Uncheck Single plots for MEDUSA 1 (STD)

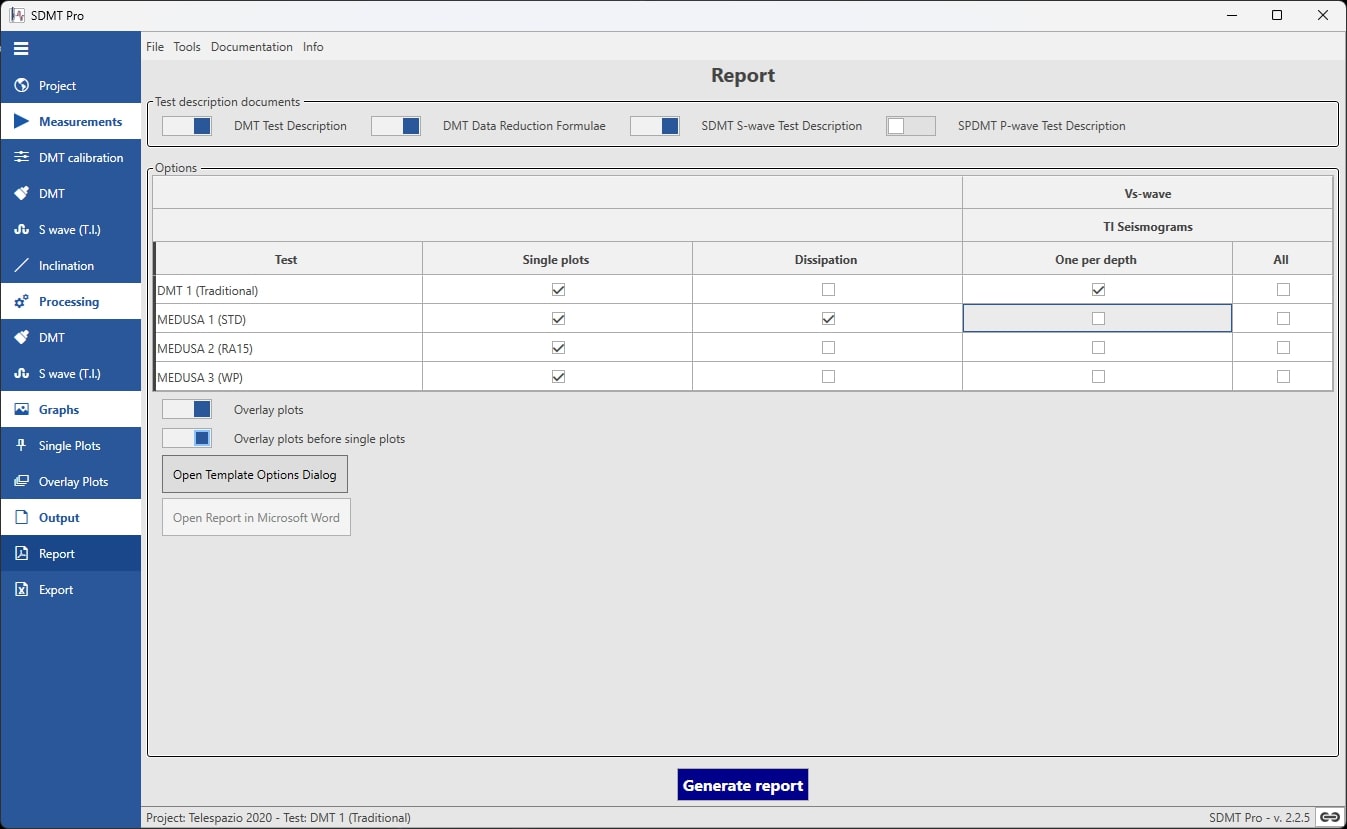click(558, 319)
